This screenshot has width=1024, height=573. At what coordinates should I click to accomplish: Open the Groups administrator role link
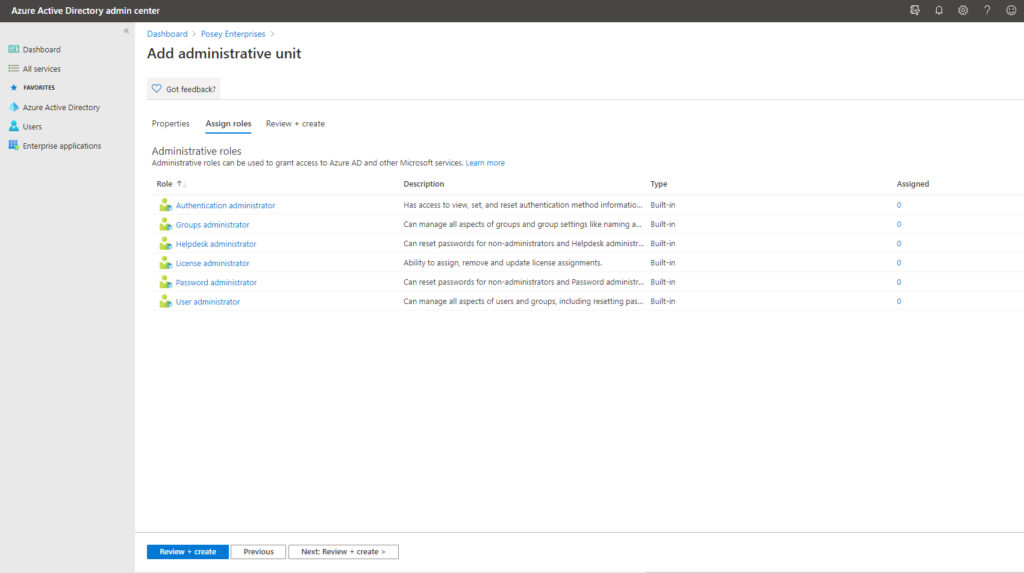point(212,225)
